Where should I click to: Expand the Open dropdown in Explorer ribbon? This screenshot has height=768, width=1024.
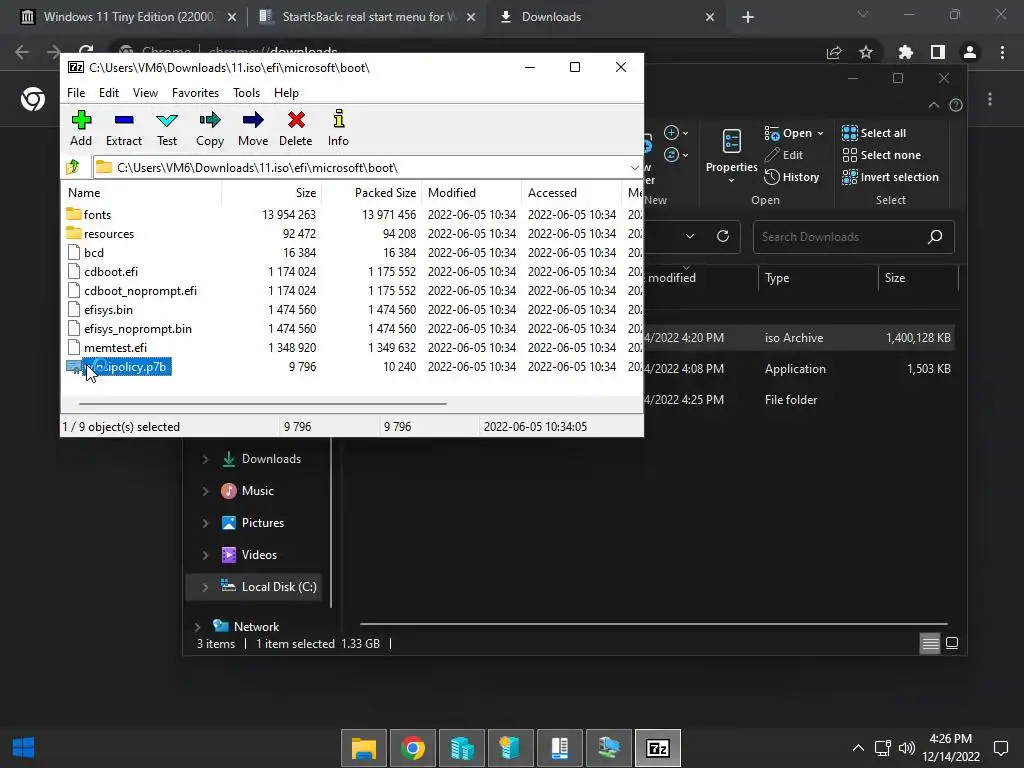(820, 133)
